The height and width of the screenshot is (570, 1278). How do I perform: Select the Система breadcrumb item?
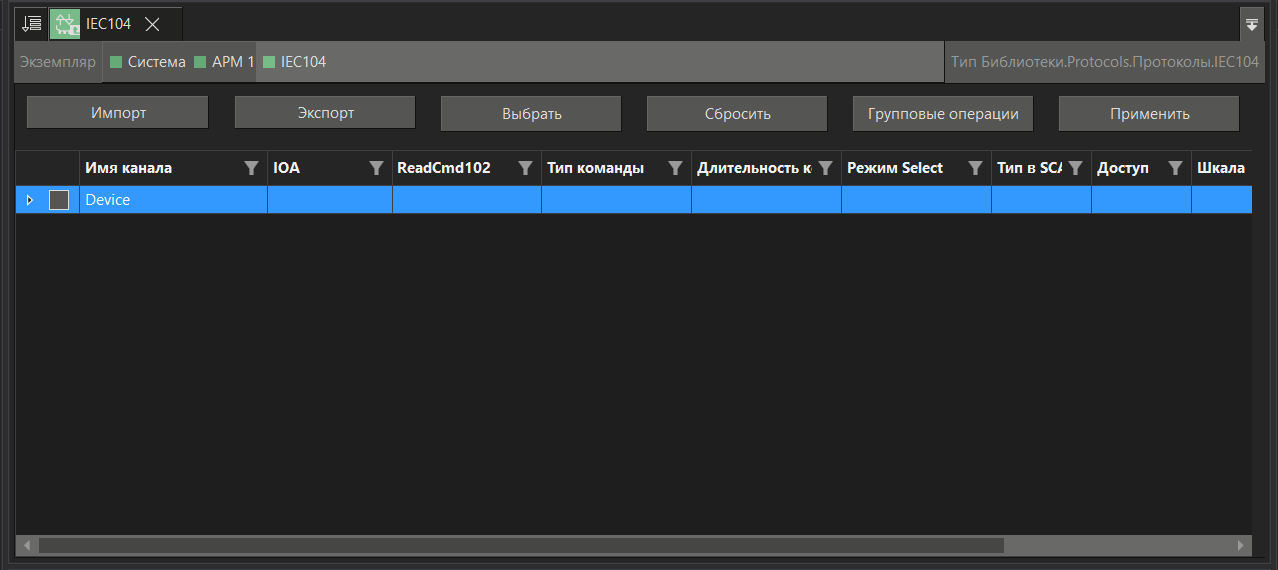[x=147, y=62]
